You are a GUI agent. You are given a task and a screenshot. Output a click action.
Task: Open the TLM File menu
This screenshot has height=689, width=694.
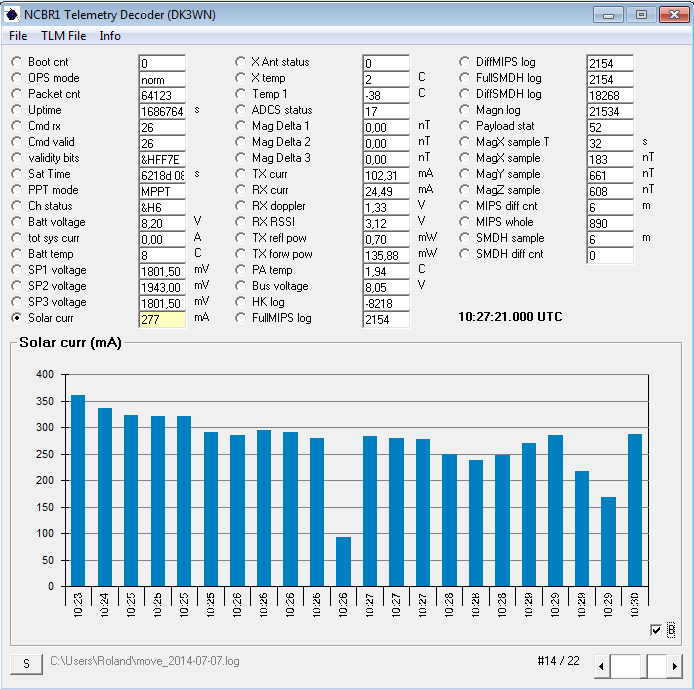[x=63, y=36]
